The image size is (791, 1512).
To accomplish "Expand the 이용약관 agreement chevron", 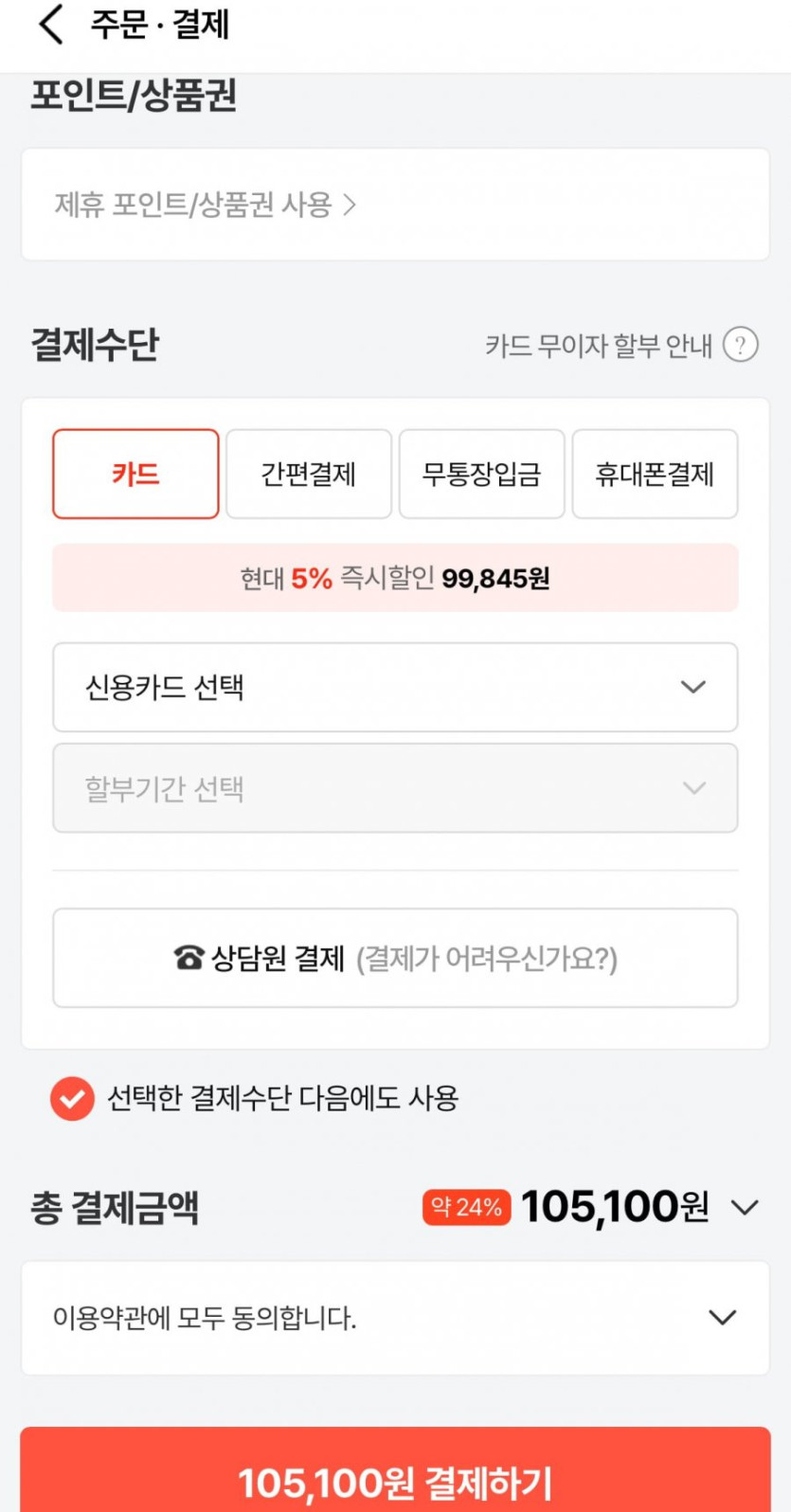I will (x=722, y=1318).
